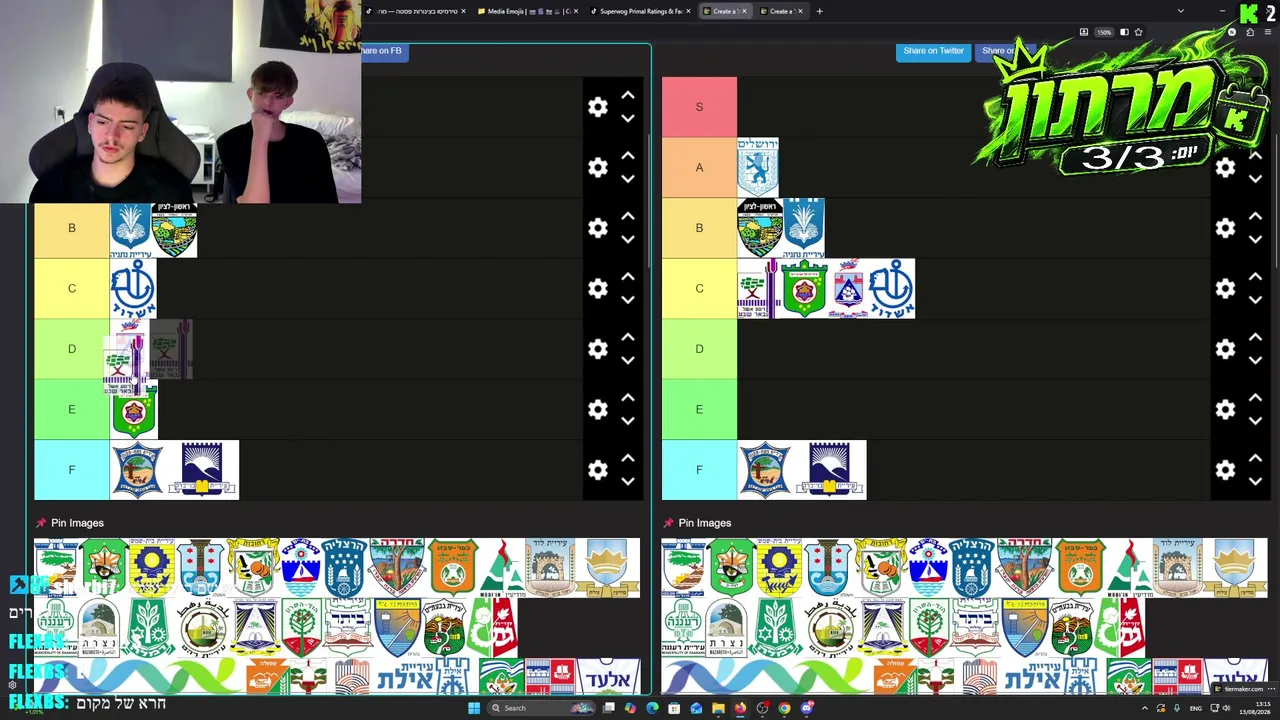Open settings gear for left window's B tier
1280x720 pixels.
tap(598, 228)
